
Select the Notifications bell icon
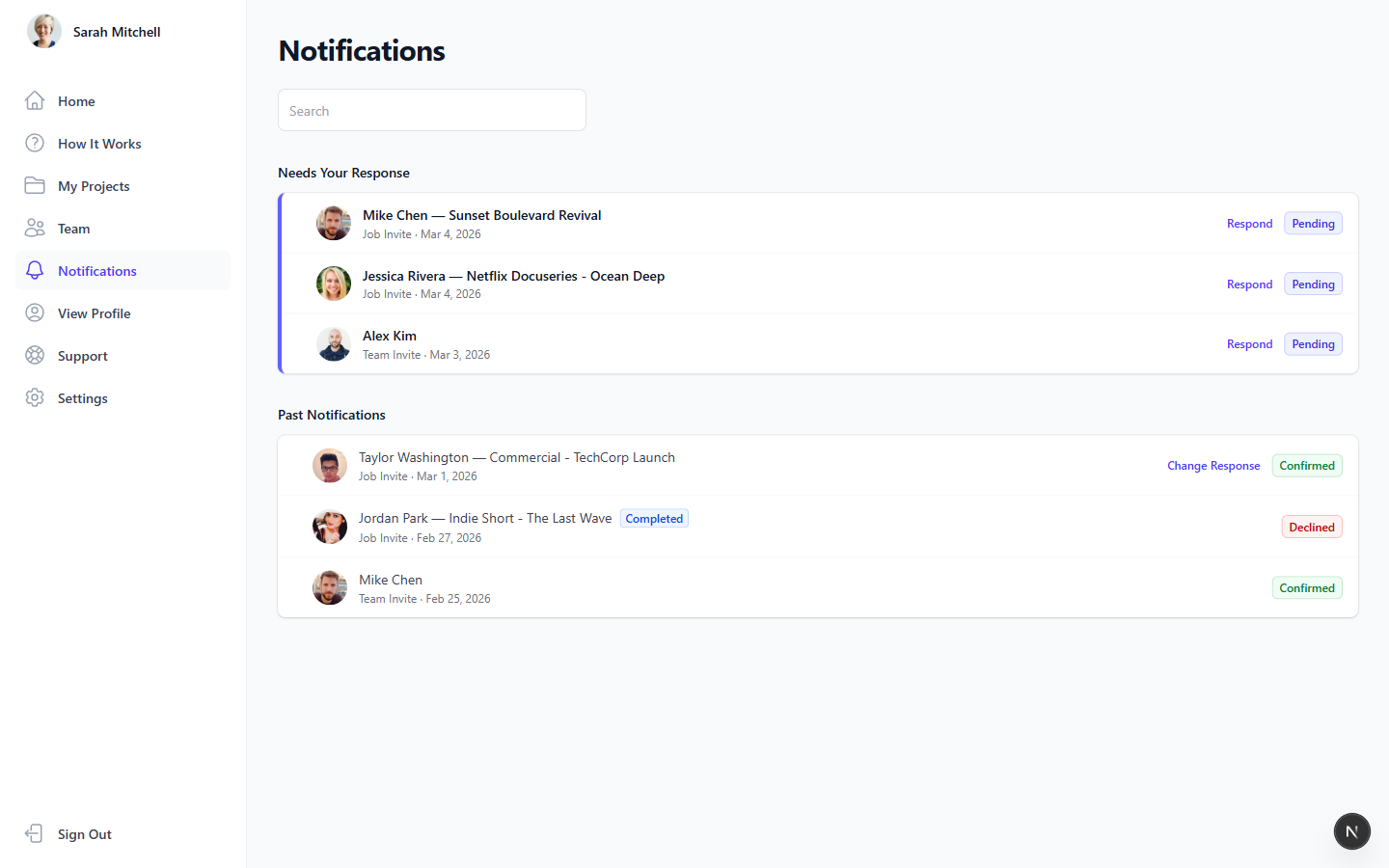[x=35, y=270]
